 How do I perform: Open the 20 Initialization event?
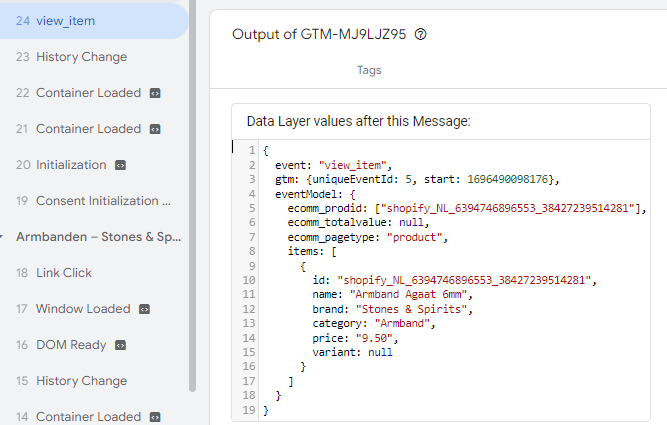click(94, 165)
